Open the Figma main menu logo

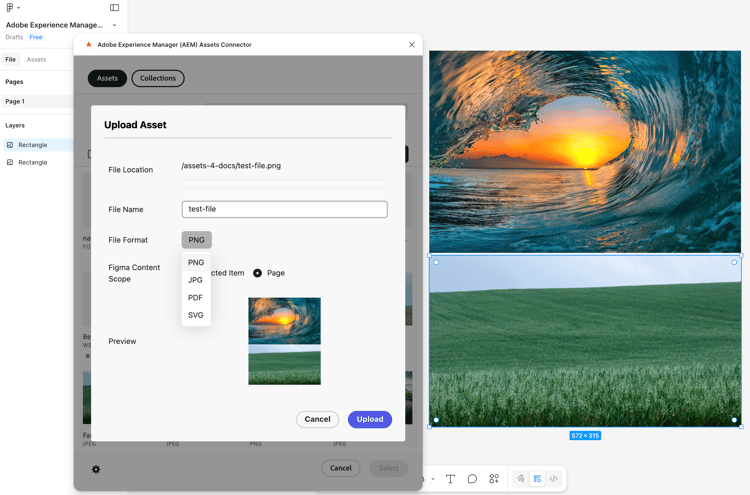[10, 7]
